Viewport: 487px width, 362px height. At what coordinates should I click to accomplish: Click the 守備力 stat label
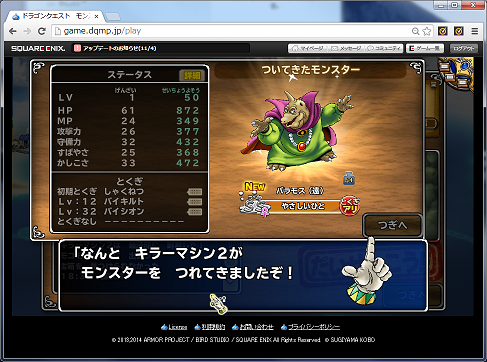(69, 142)
